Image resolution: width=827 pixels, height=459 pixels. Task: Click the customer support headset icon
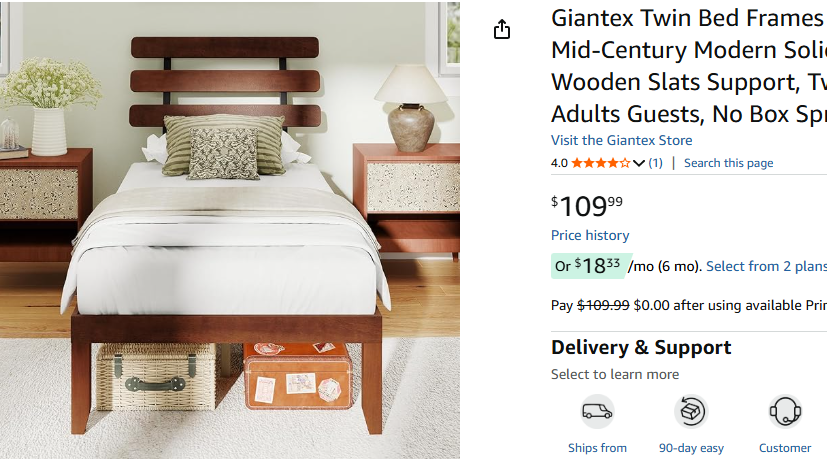click(785, 411)
